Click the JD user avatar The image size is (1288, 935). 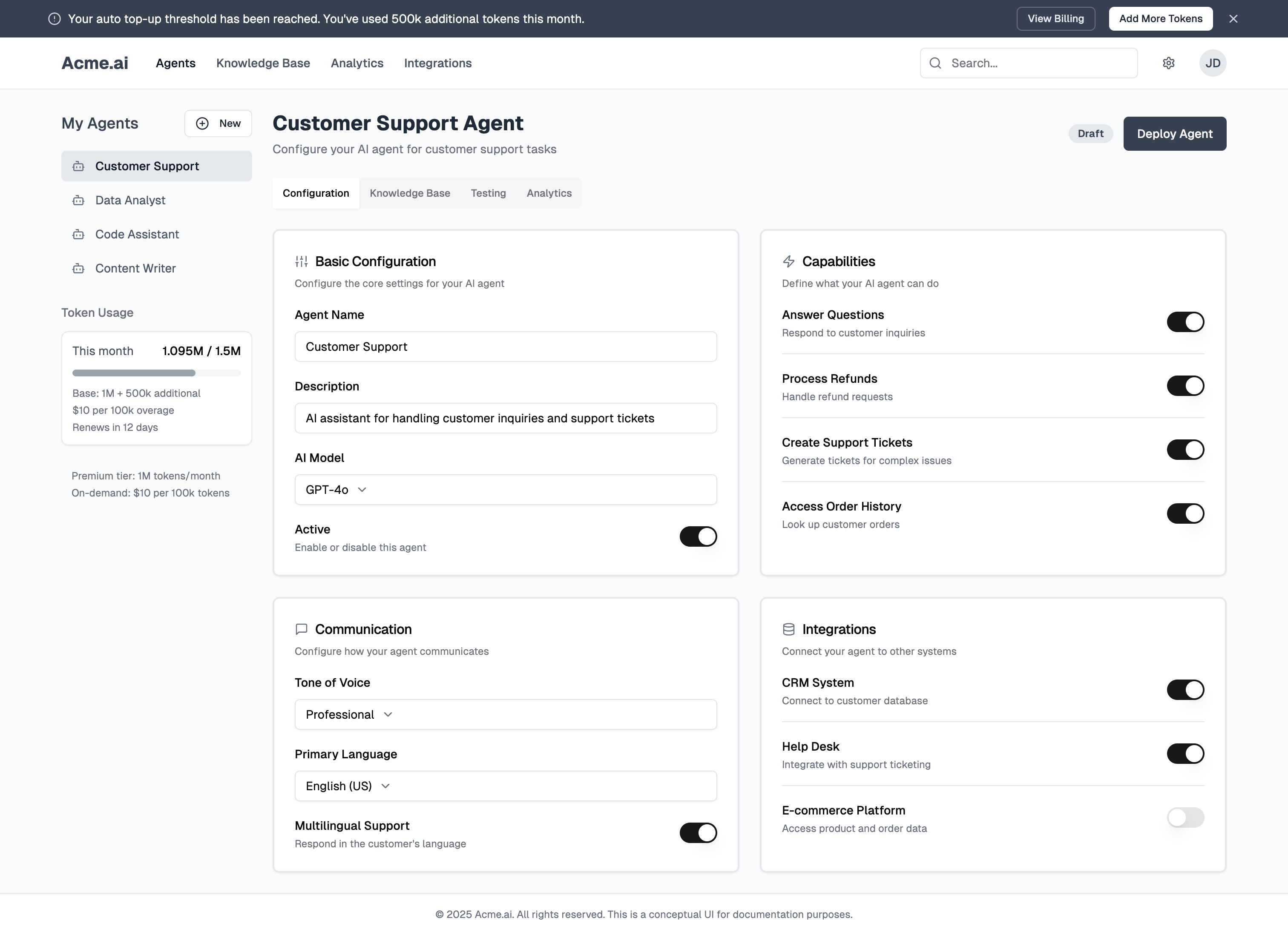pyautogui.click(x=1213, y=63)
